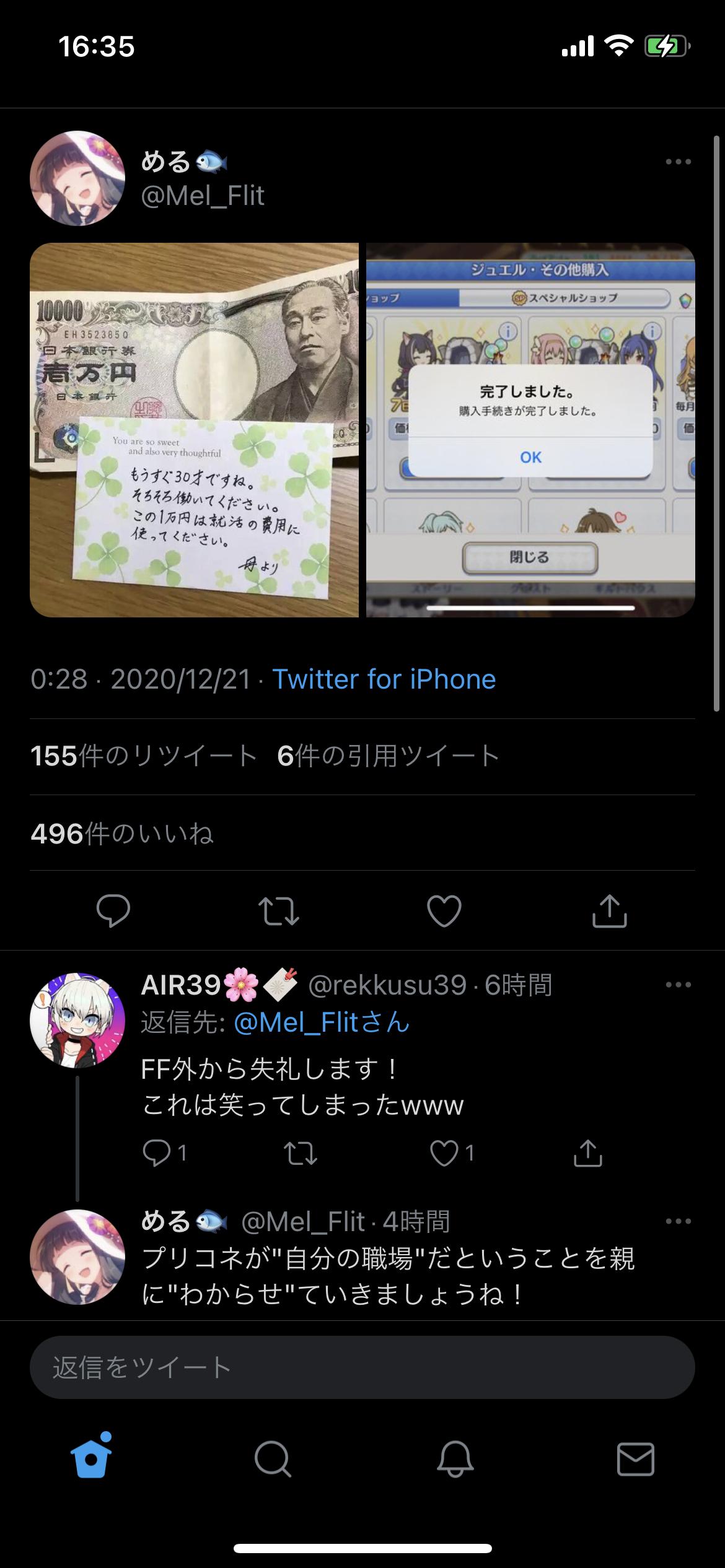
Task: Like AIR39's reply heart icon
Action: [x=444, y=1153]
